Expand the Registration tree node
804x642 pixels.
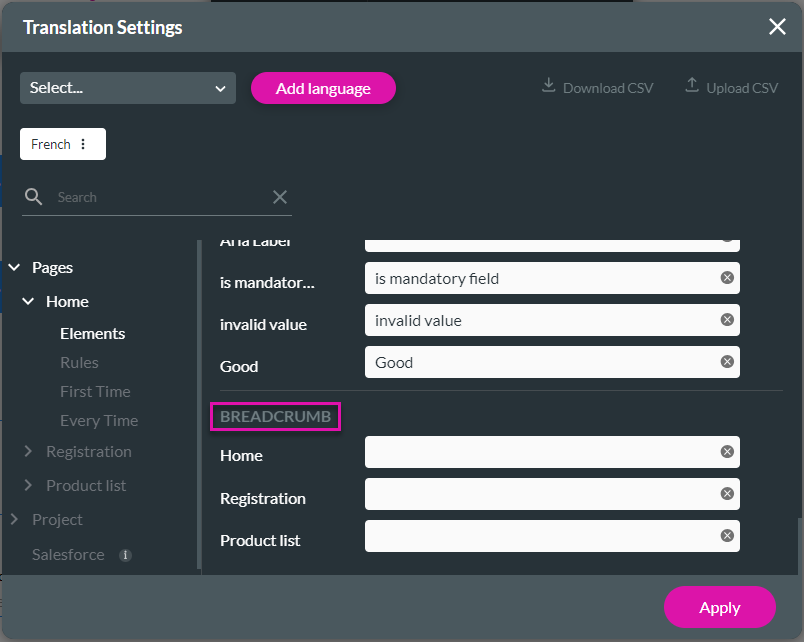(28, 452)
